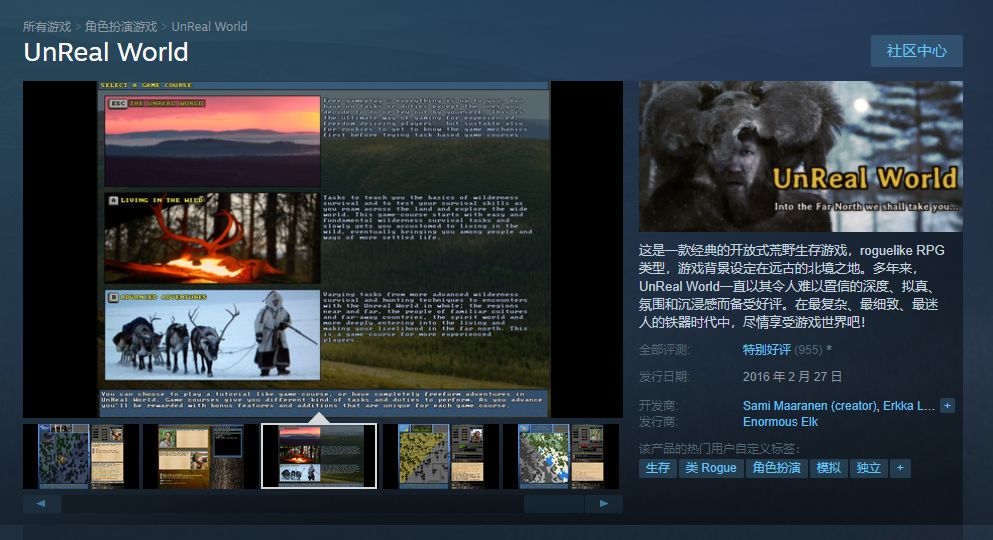
Task: Select the 模拟 tag
Action: click(x=828, y=468)
